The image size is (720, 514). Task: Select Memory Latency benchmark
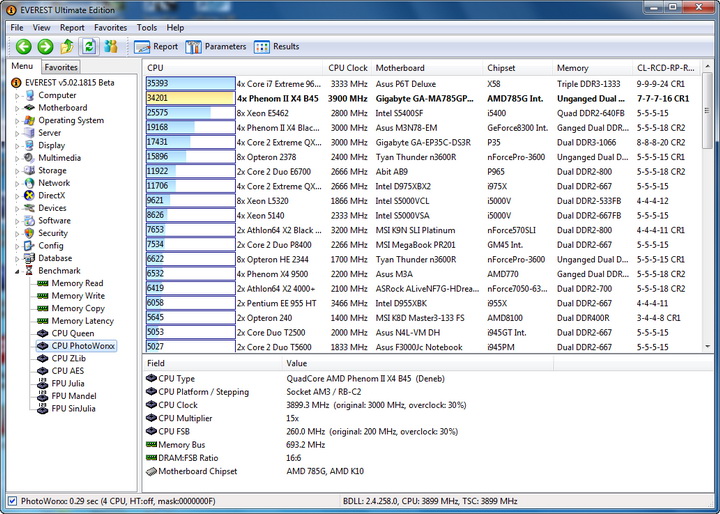tap(83, 321)
